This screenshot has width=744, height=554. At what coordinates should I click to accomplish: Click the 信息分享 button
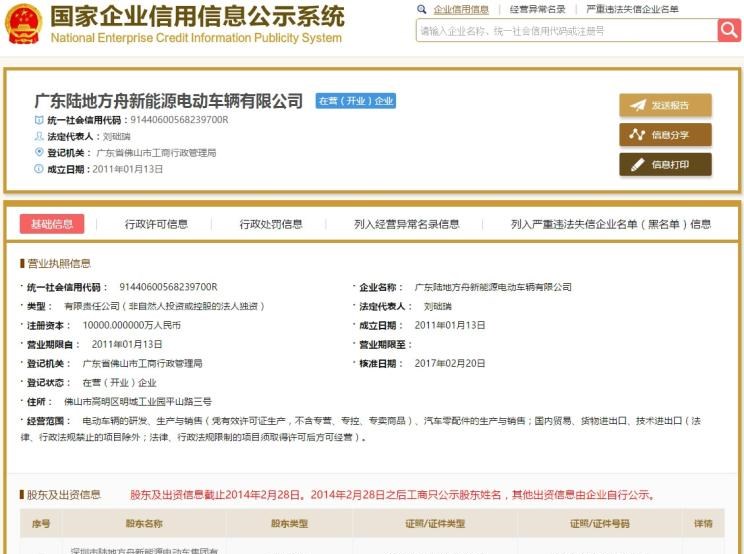pyautogui.click(x=665, y=135)
